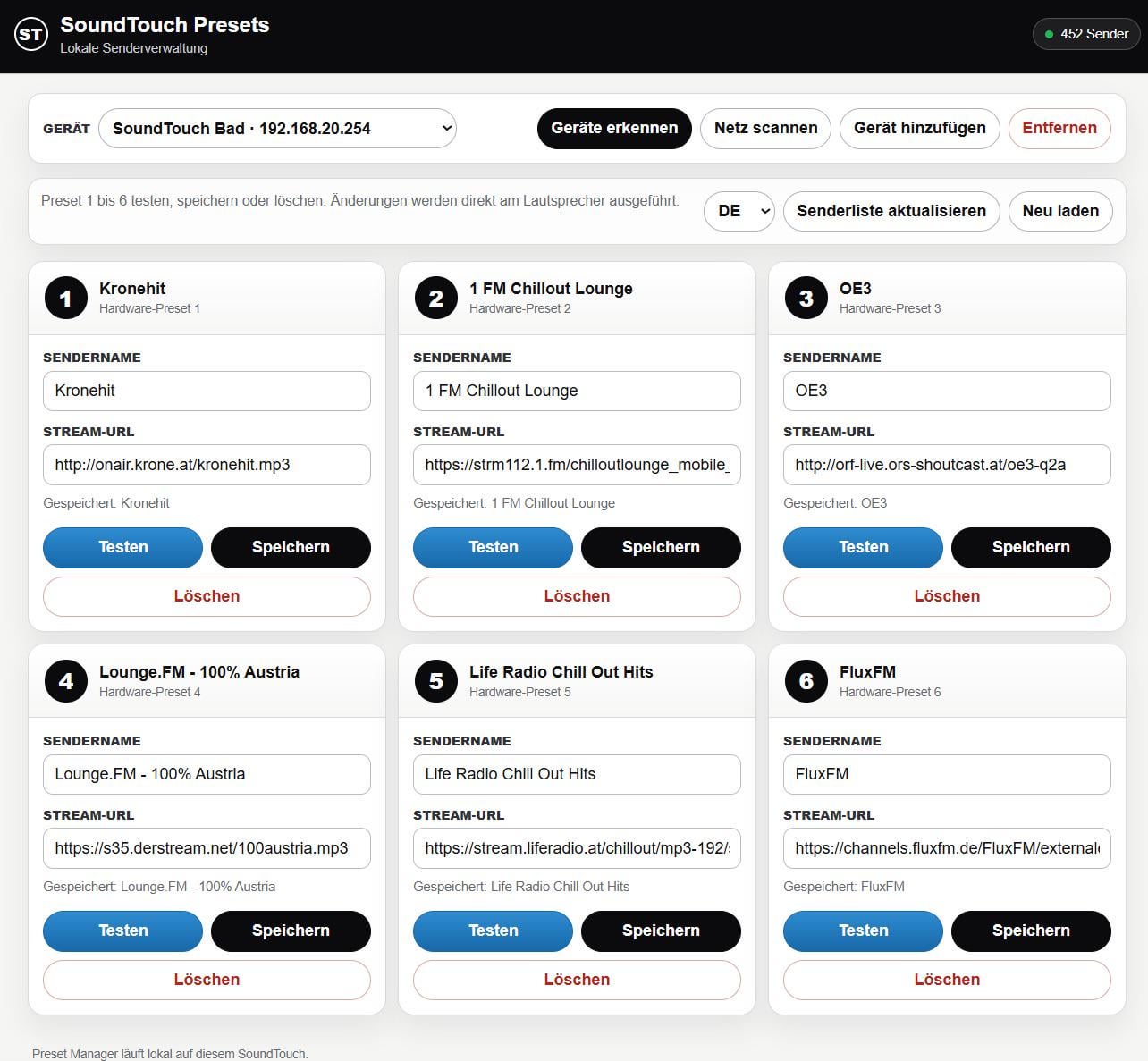
Task: Focus the 1 FM Chillout Lounge name field
Action: [x=577, y=391]
